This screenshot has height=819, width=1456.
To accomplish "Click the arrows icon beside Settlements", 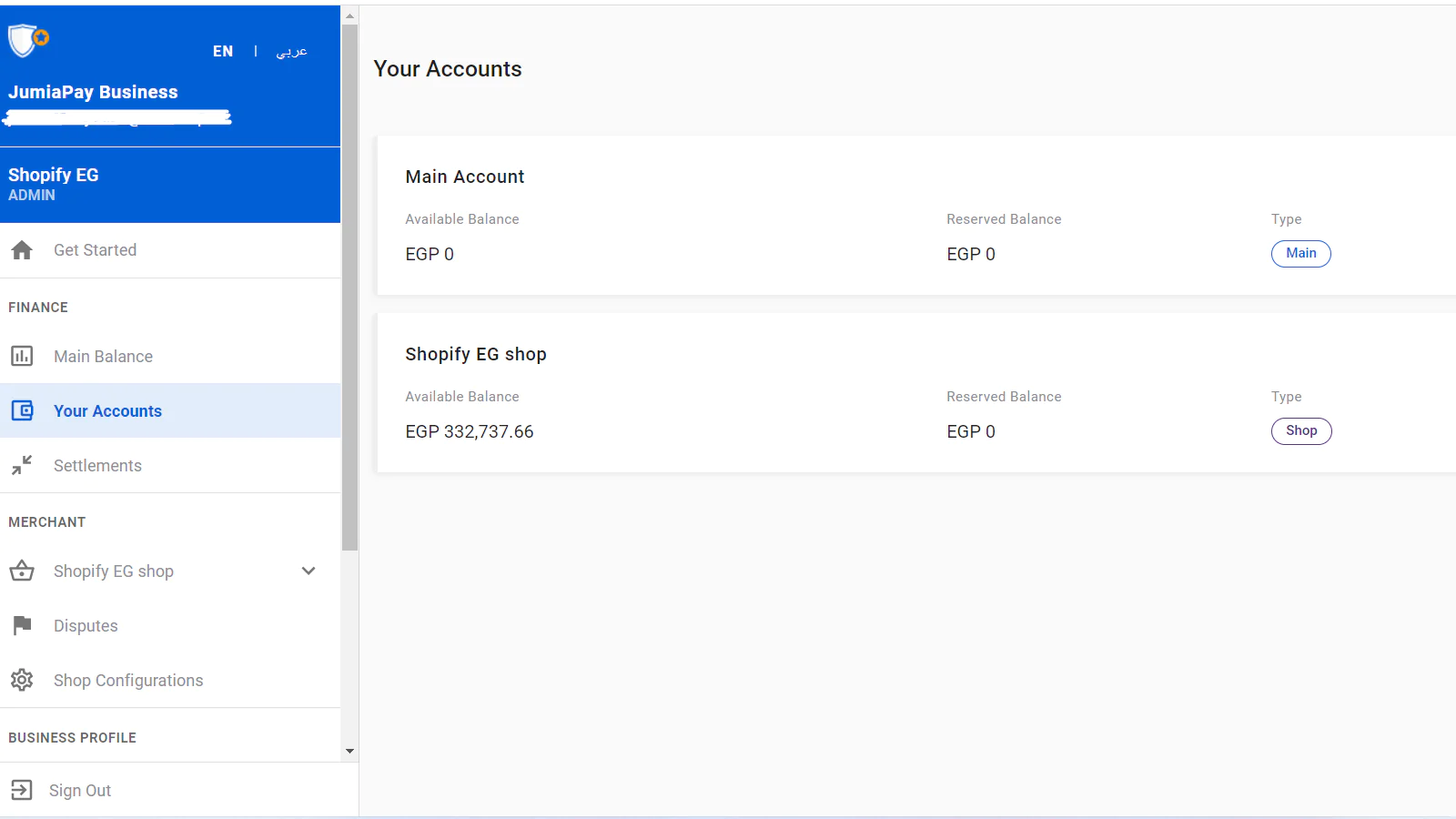I will (x=22, y=465).
